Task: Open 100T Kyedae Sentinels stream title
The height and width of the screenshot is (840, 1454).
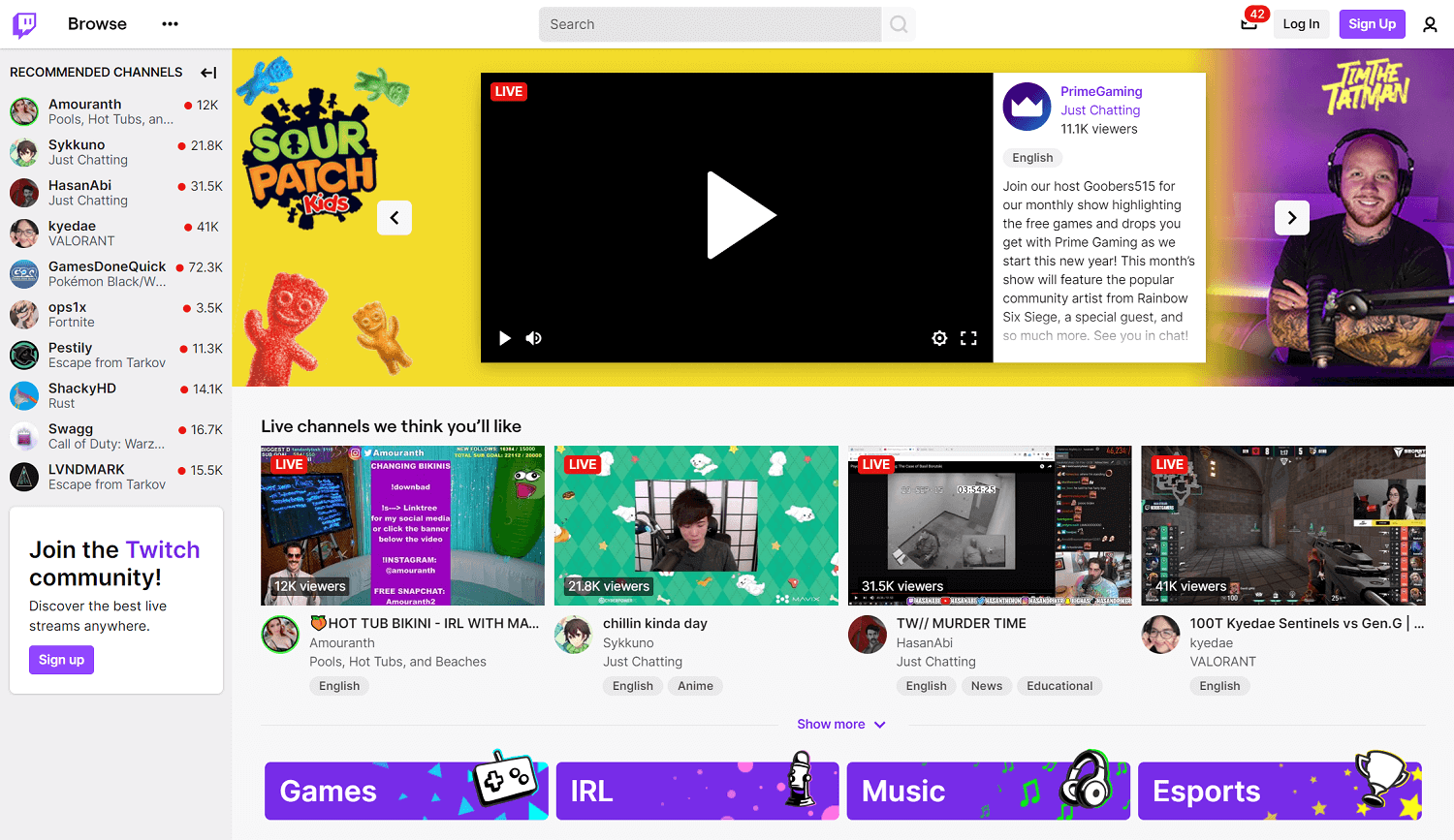Action: (1307, 624)
